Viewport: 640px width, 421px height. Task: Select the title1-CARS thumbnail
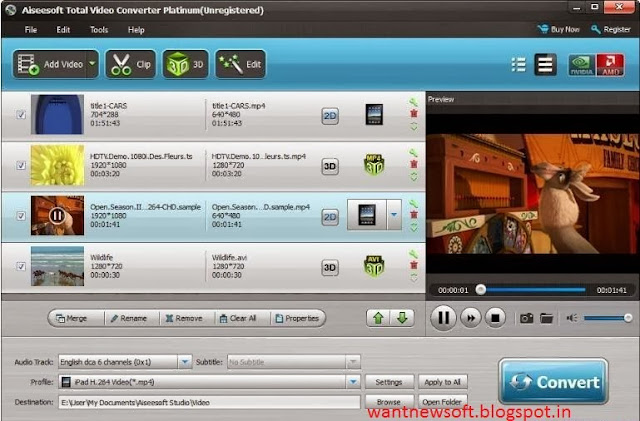click(58, 114)
